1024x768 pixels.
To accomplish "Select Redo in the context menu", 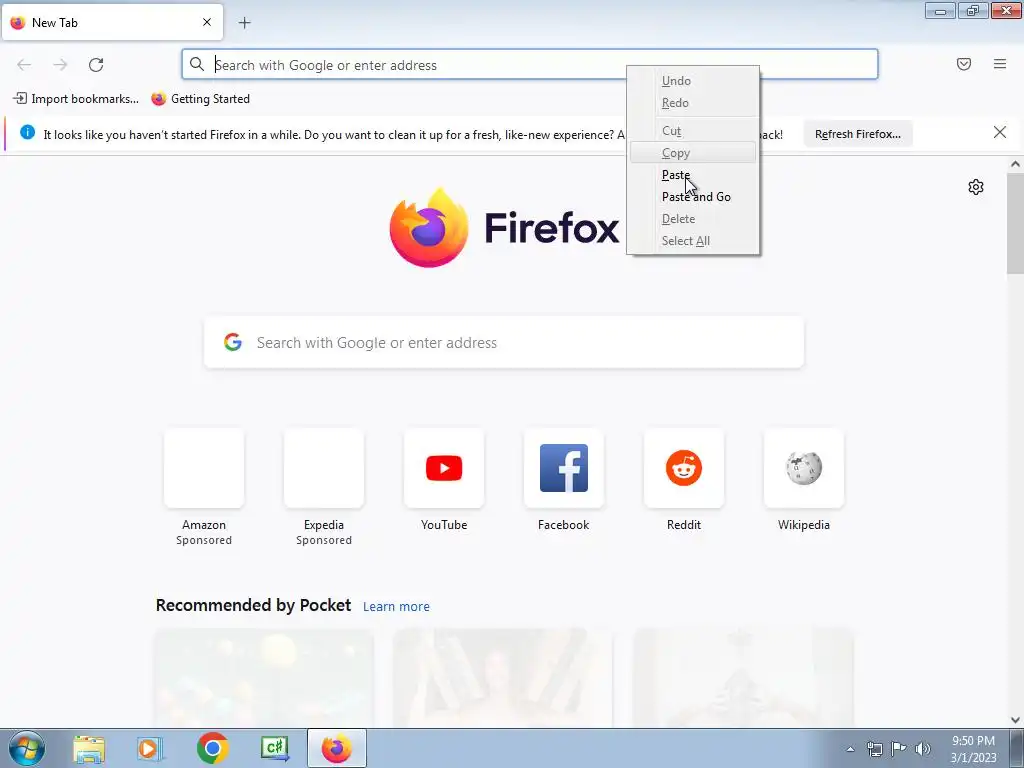I will (693, 103).
